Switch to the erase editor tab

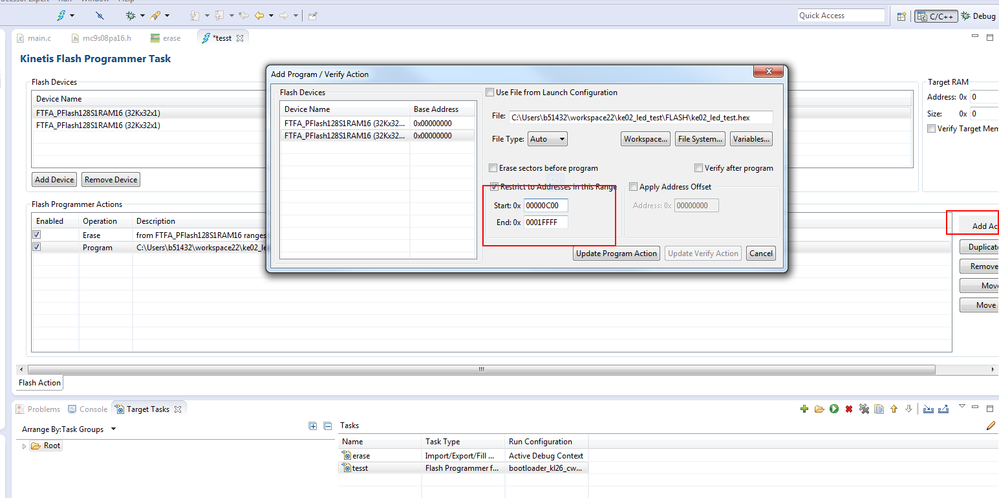166,38
